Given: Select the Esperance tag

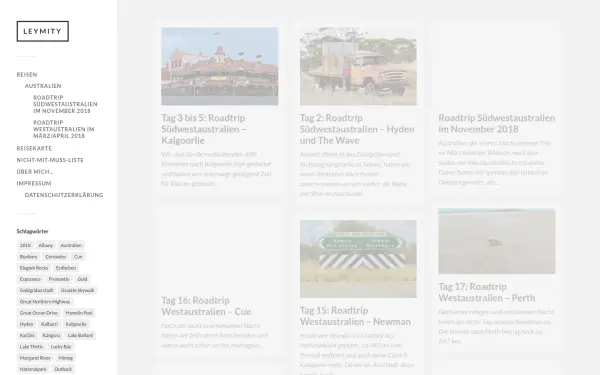Looking at the screenshot, I should point(30,279).
